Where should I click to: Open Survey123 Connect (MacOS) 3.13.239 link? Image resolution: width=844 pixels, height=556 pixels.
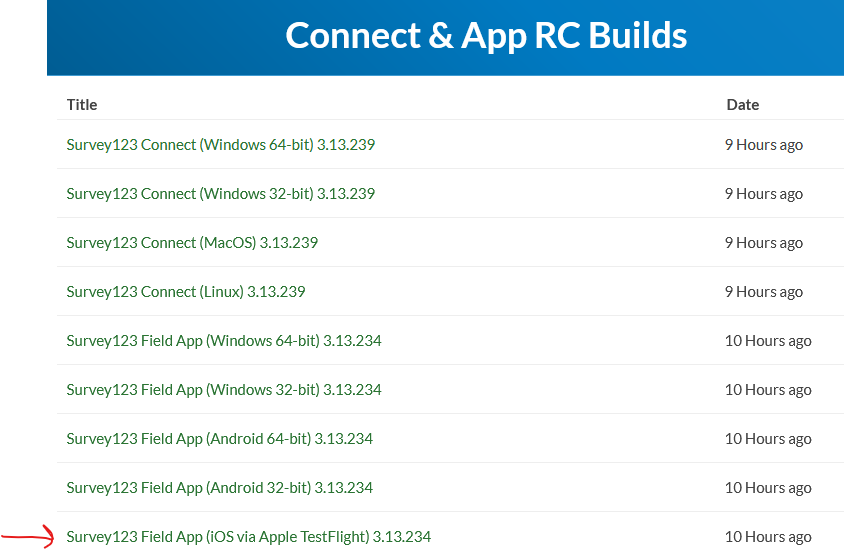192,243
